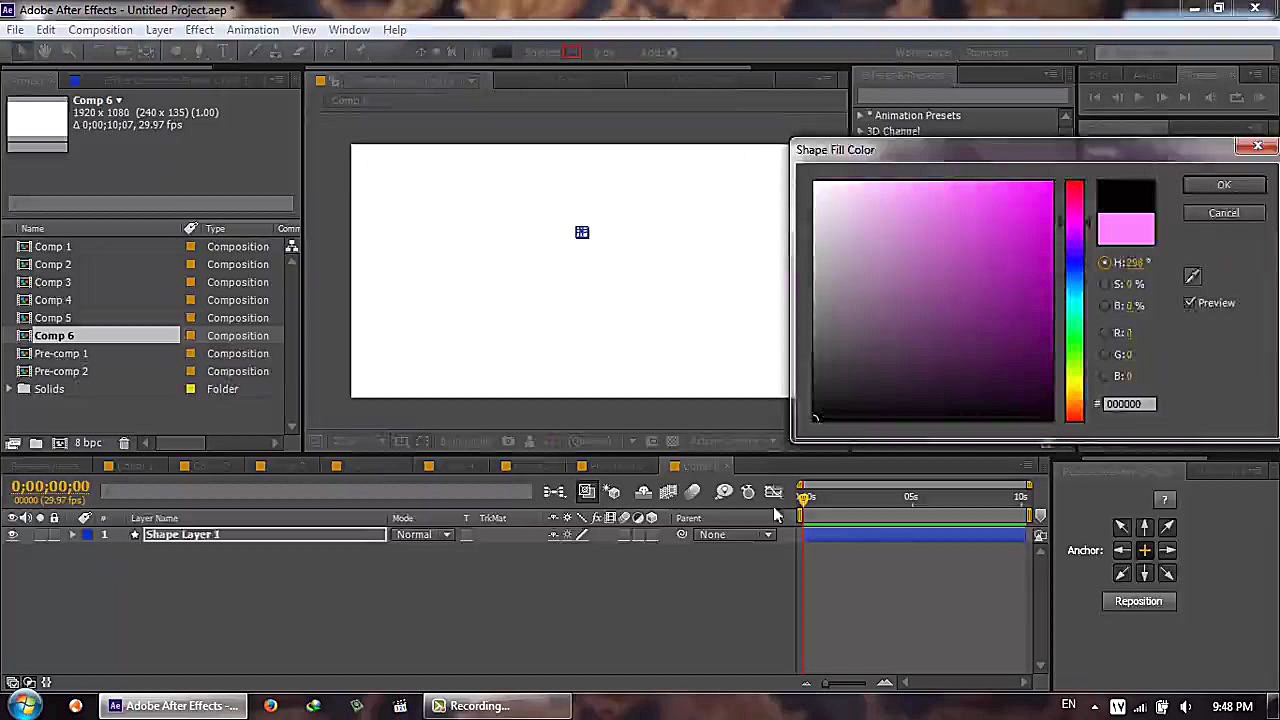Image resolution: width=1280 pixels, height=720 pixels.
Task: Create a new folder in Project panel
Action: [x=36, y=443]
